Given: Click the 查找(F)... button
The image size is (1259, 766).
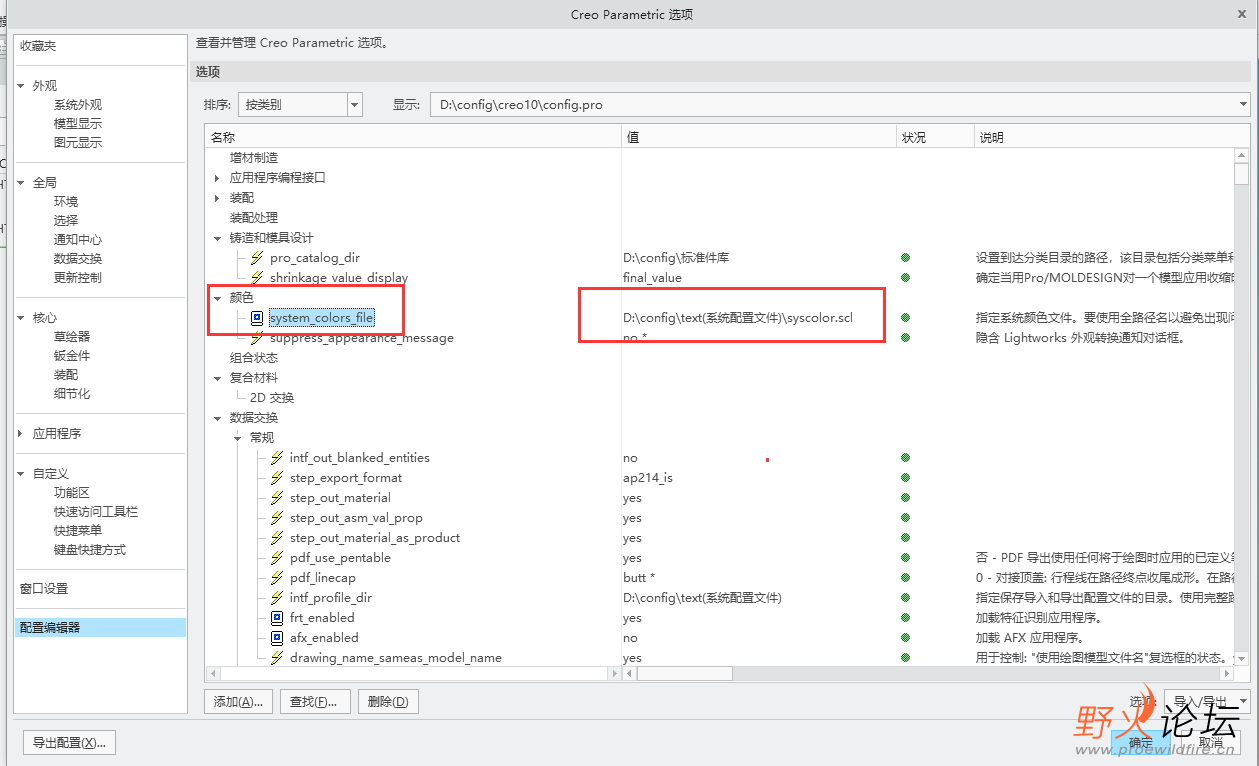Looking at the screenshot, I should click(x=315, y=702).
